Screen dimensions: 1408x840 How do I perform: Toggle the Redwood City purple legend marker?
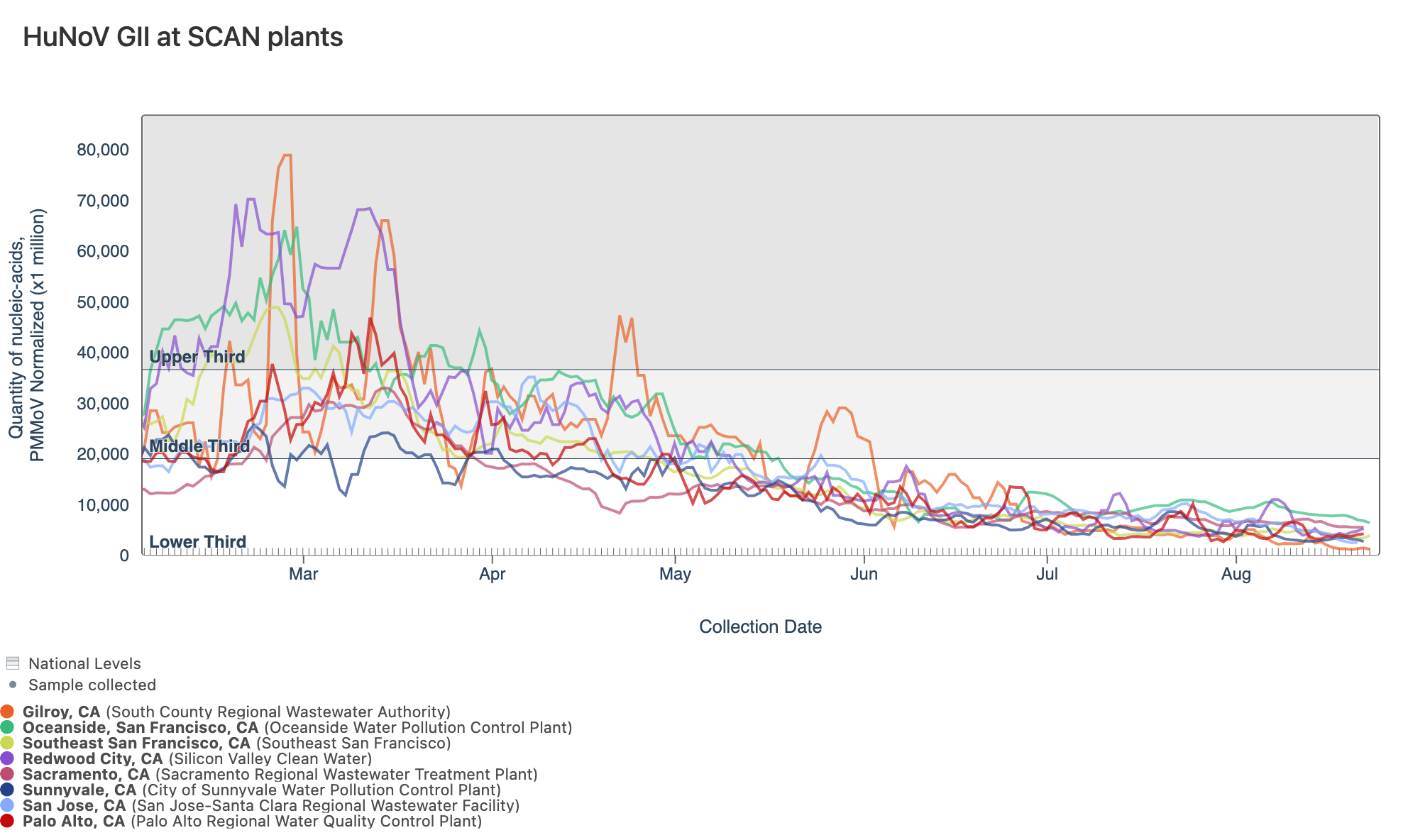7,758
